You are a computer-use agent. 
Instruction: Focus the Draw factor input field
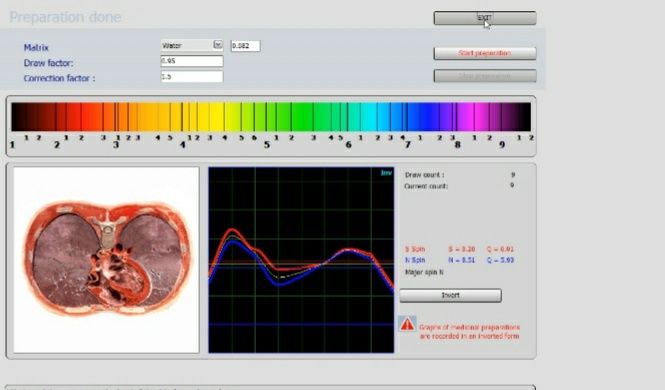pos(192,61)
